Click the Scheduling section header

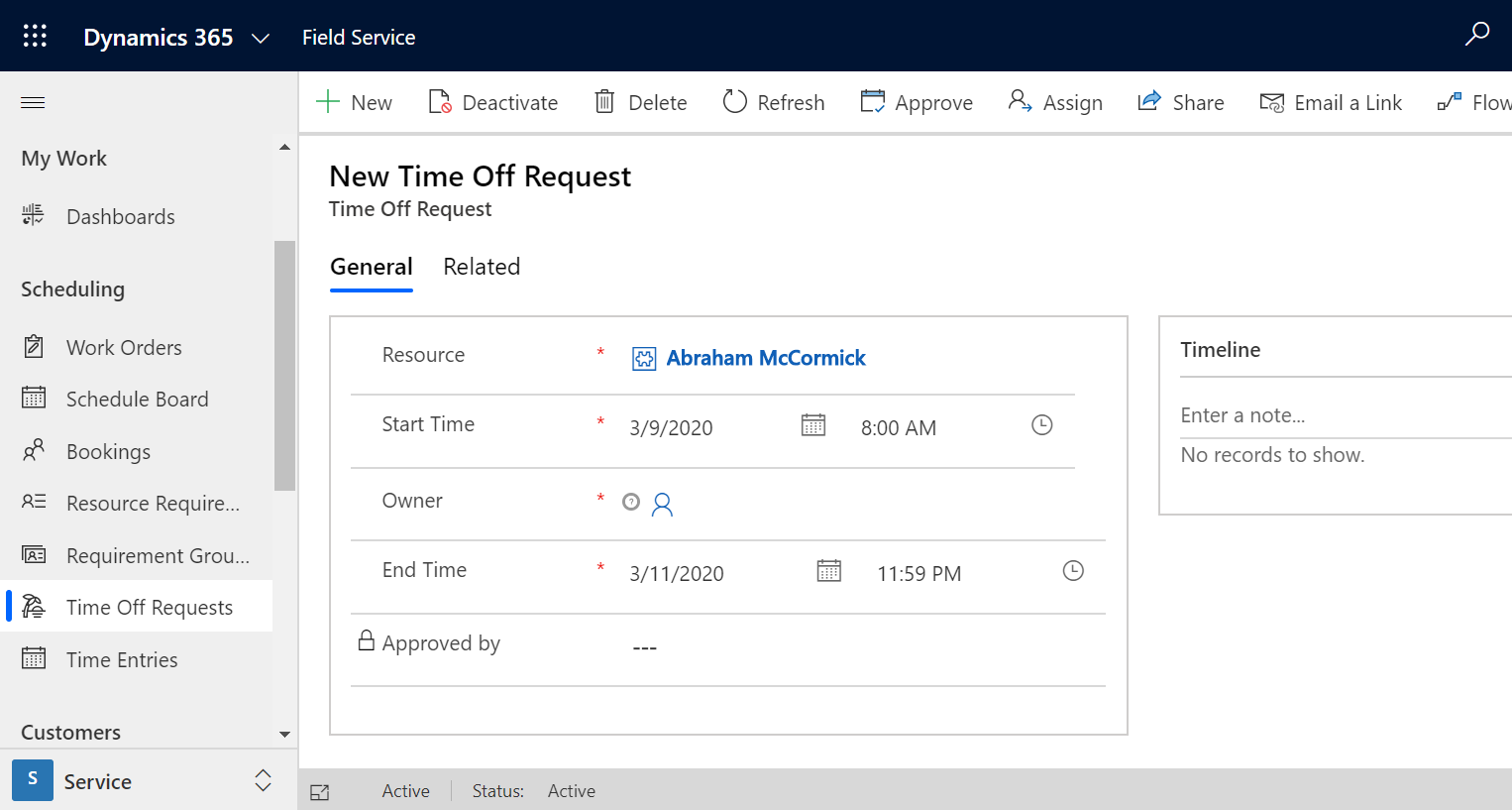click(x=73, y=289)
